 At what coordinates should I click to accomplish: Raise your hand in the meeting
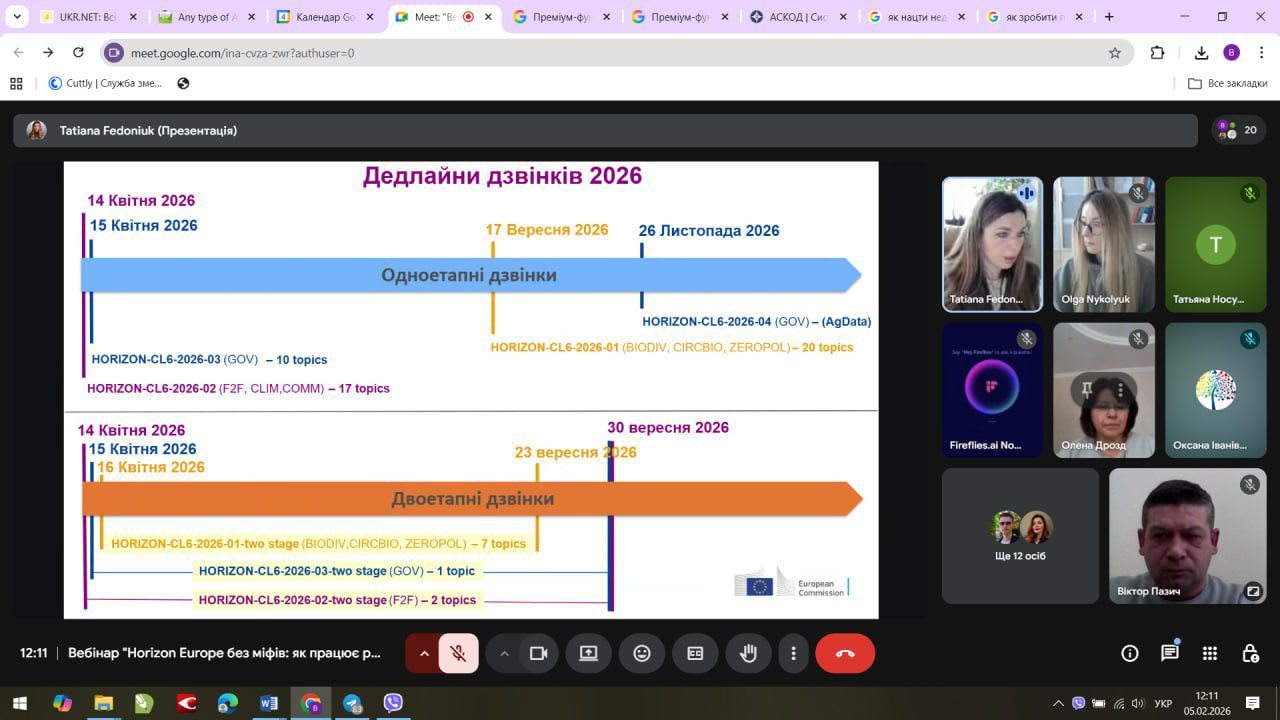[748, 653]
